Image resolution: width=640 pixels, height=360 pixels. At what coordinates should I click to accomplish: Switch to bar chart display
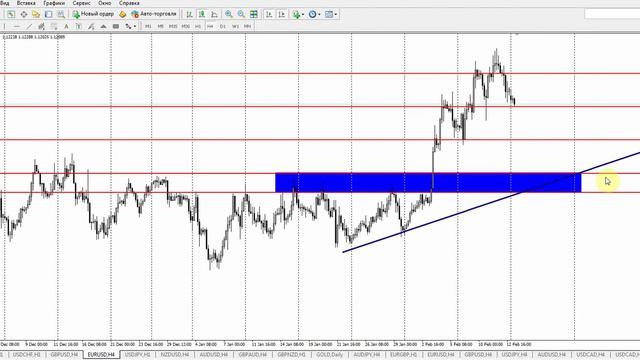(189, 14)
